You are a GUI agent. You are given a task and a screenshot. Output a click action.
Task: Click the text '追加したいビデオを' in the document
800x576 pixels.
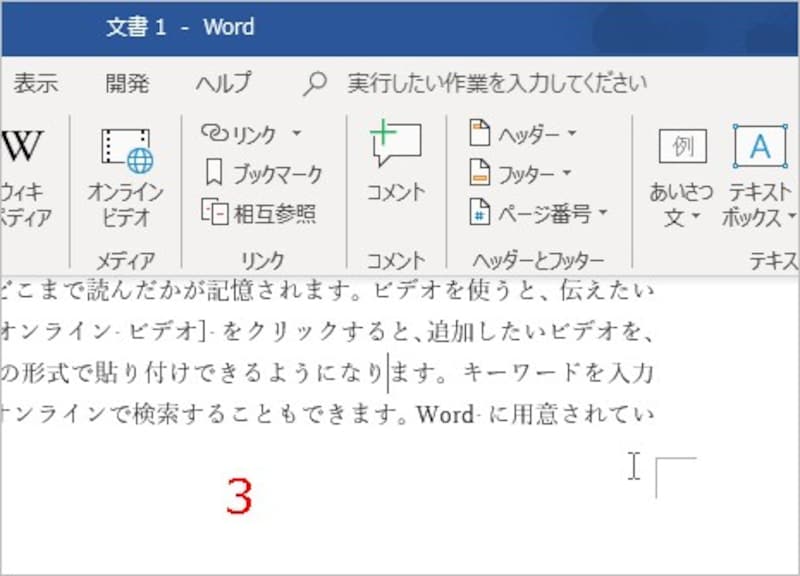534,332
